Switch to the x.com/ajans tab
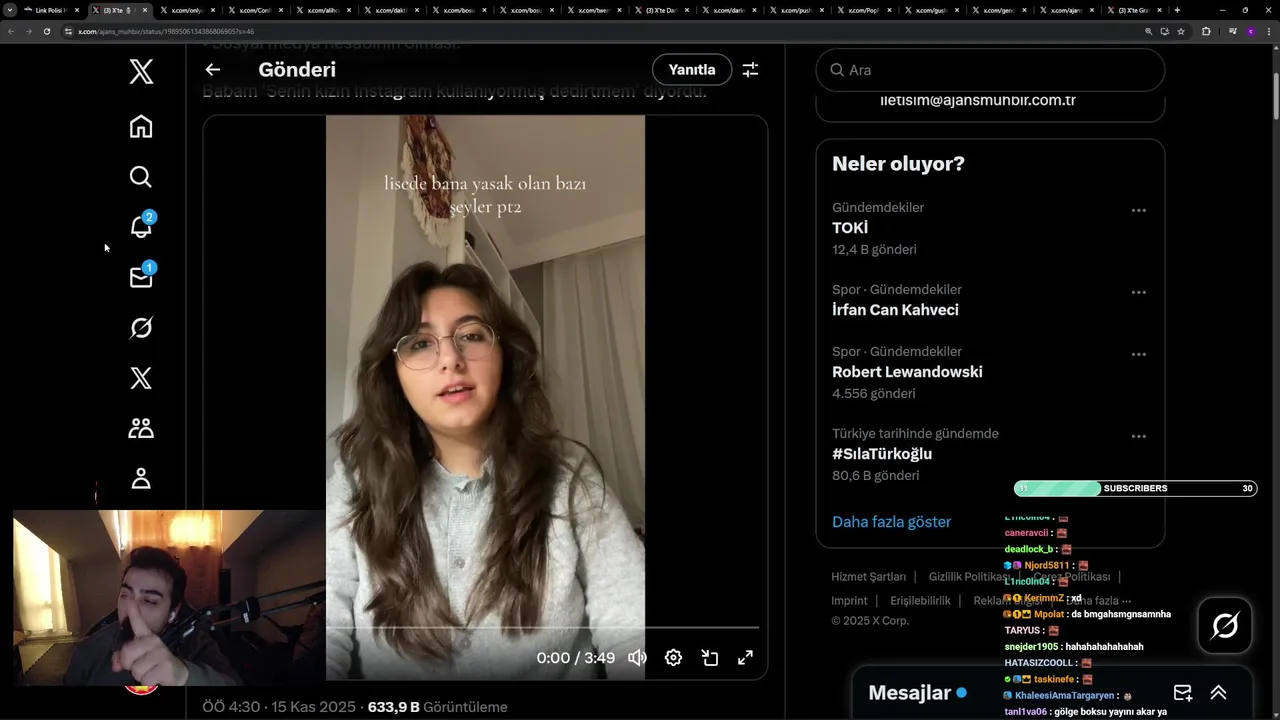This screenshot has width=1280, height=720. (x=1067, y=10)
